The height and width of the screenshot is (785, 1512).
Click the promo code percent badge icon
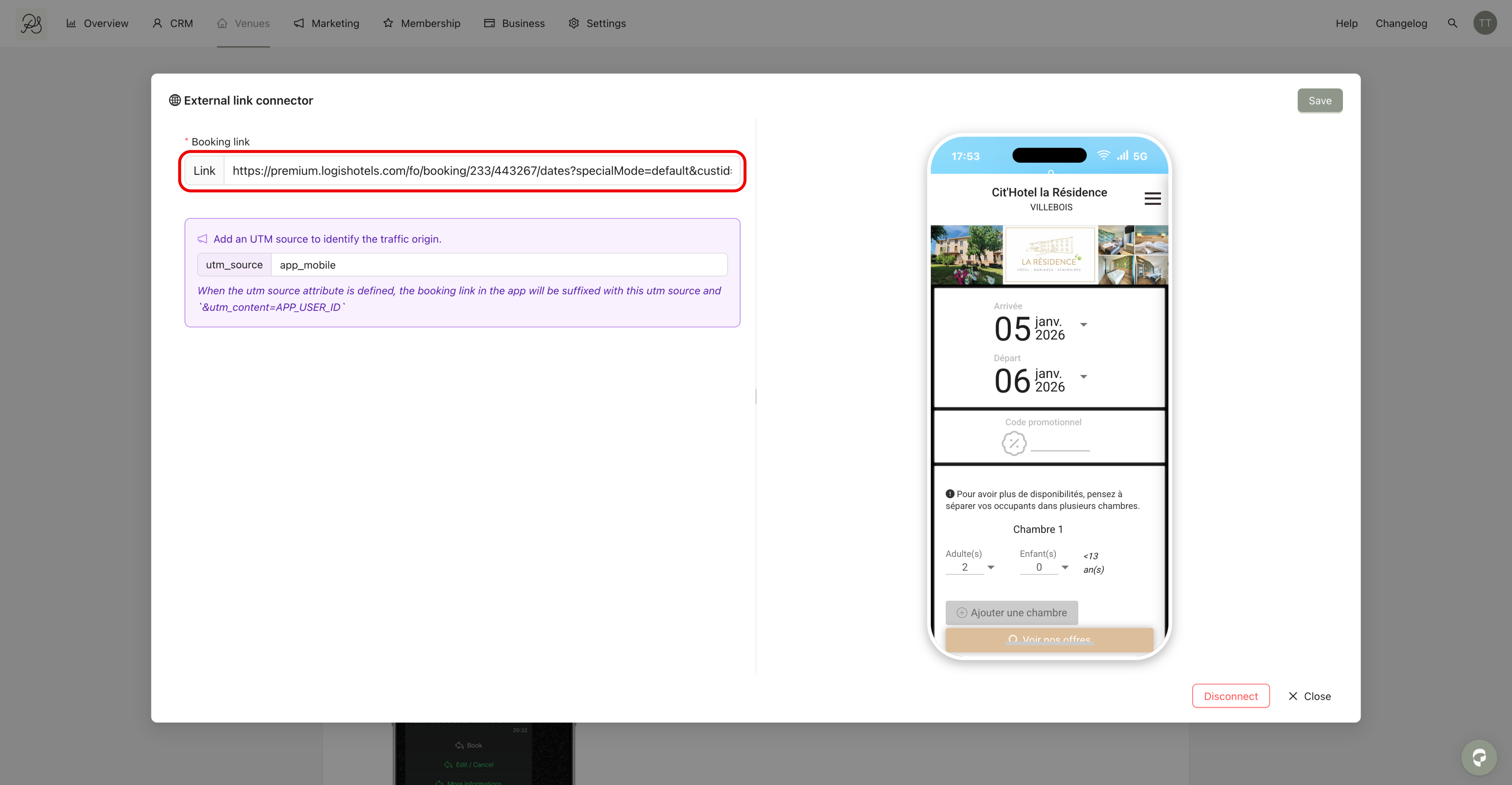tap(1014, 444)
